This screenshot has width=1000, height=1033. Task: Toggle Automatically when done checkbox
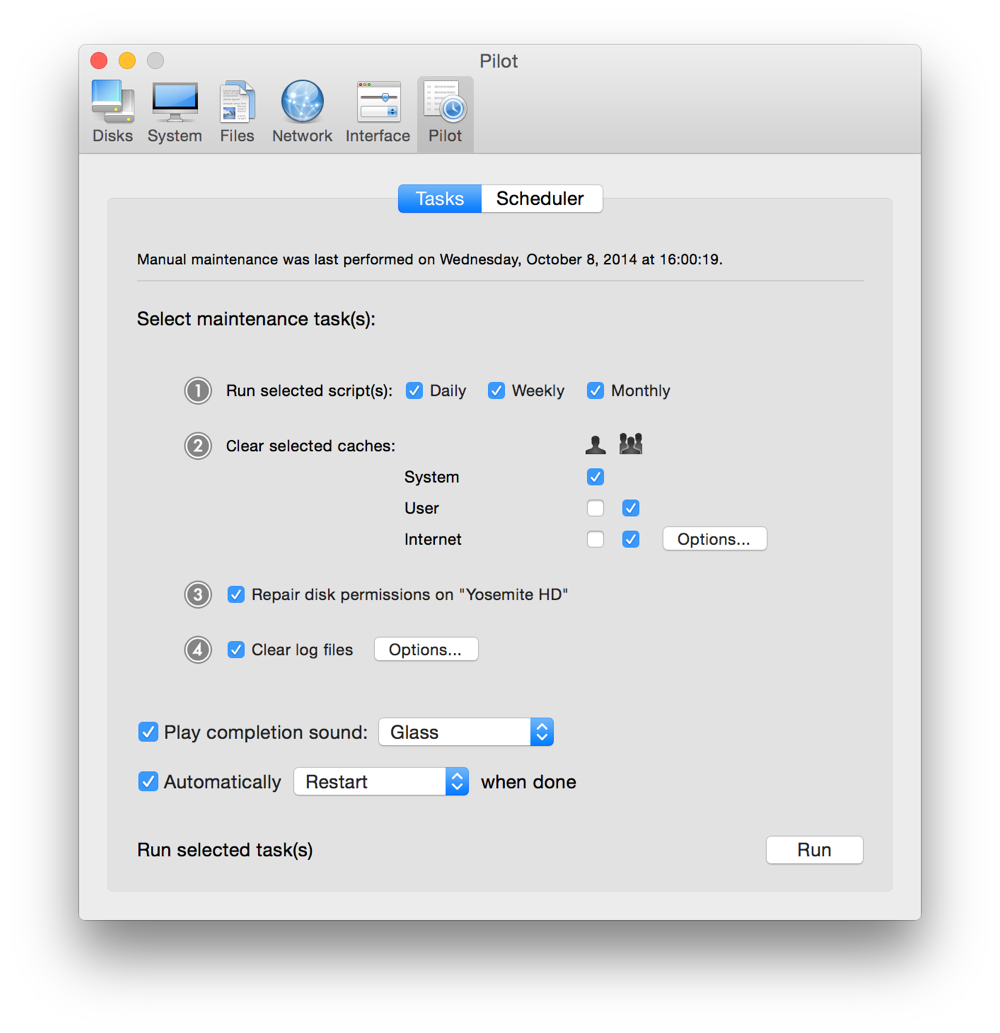[148, 781]
